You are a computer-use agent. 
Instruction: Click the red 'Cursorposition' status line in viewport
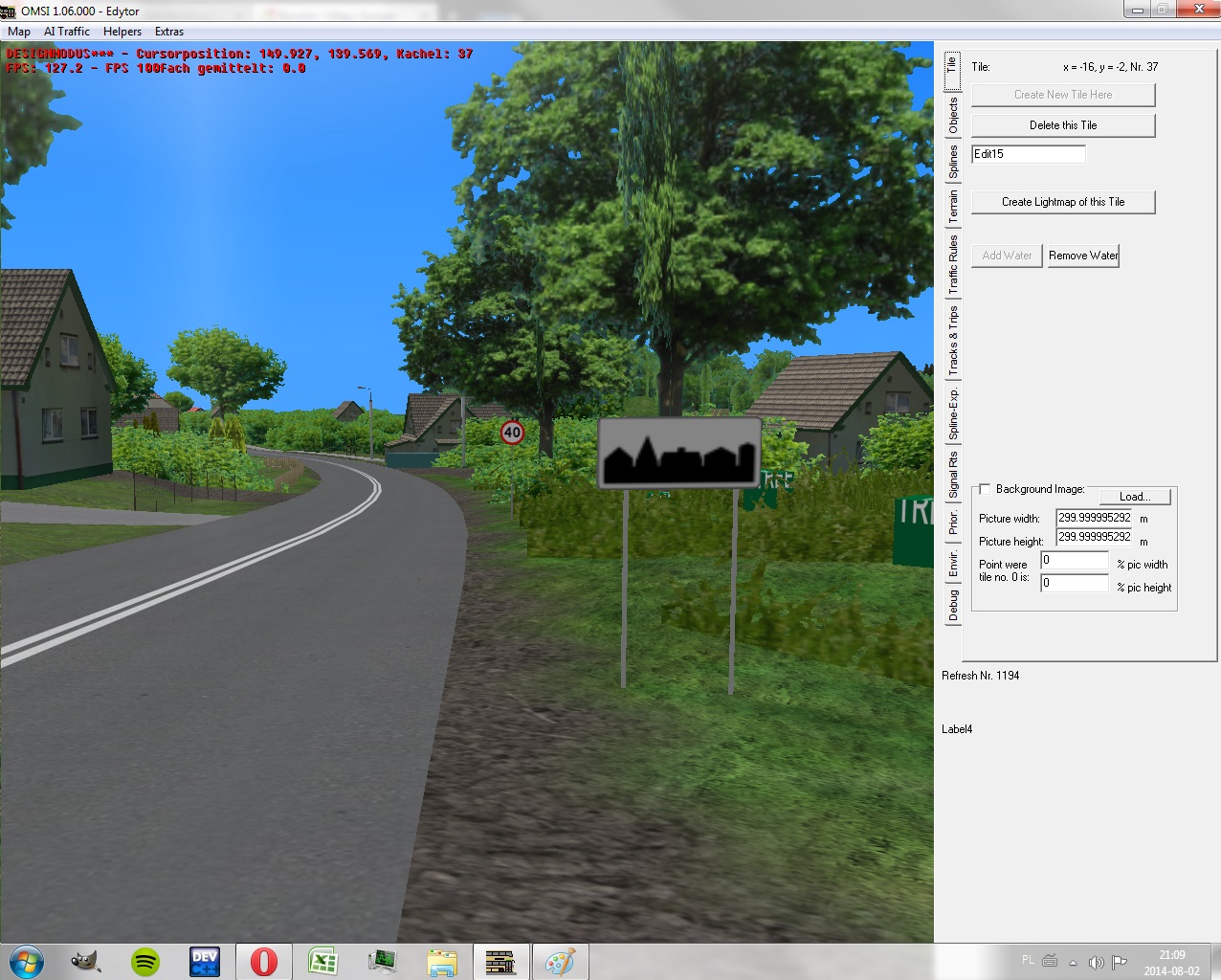click(x=240, y=54)
